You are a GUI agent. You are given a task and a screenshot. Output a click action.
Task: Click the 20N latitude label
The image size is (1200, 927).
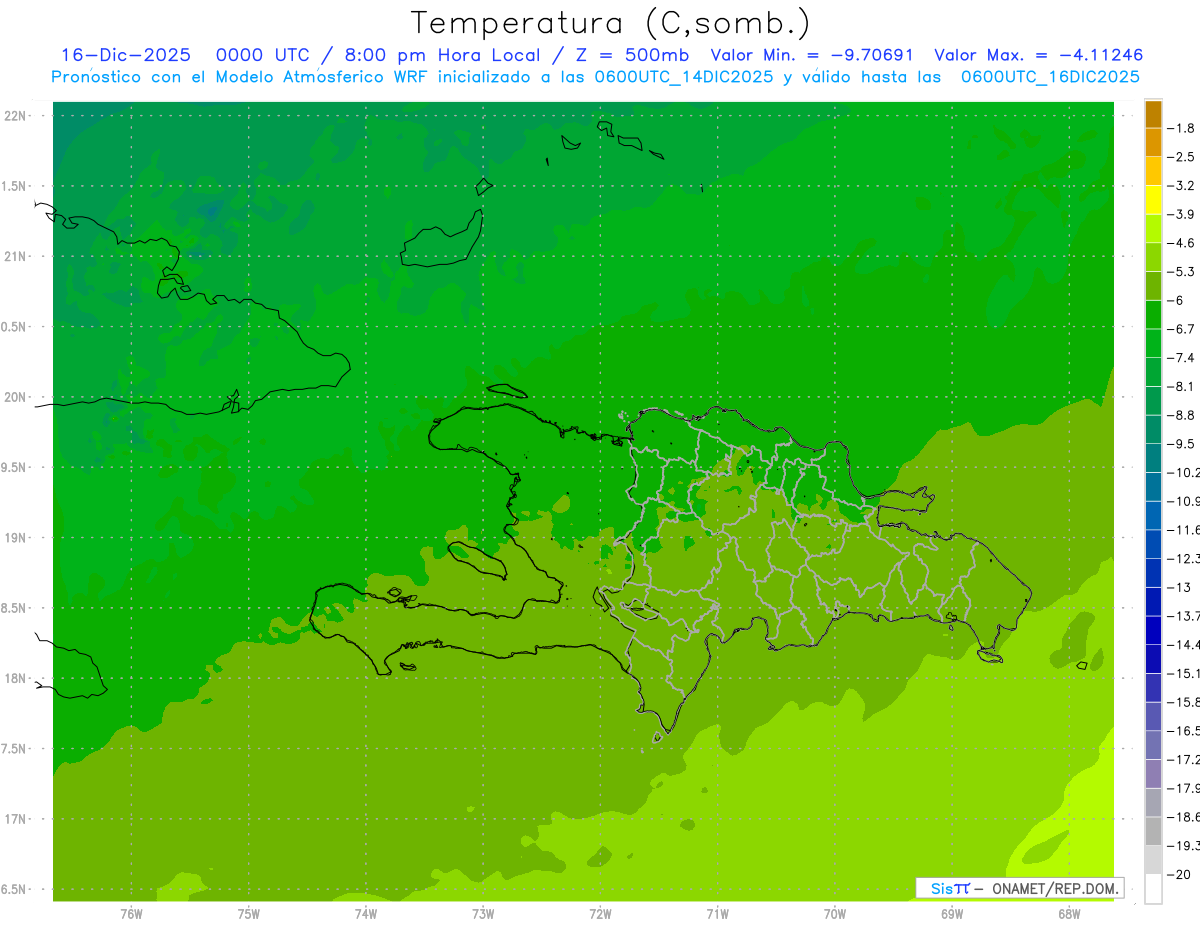coord(16,397)
